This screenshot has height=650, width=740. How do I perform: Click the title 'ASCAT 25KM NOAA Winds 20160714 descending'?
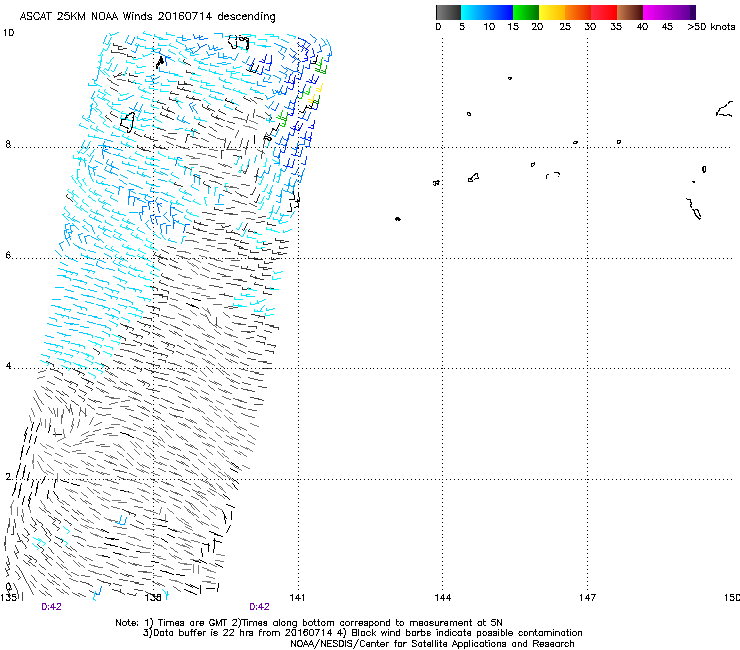click(147, 16)
